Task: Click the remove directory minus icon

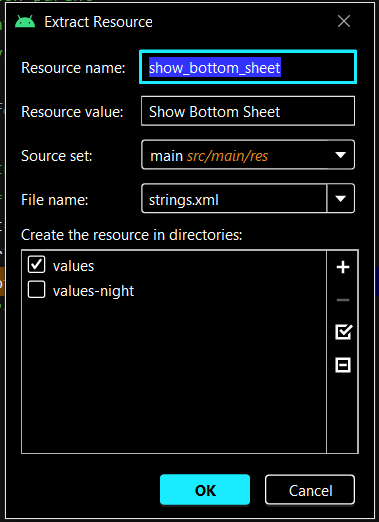Action: pos(343,300)
